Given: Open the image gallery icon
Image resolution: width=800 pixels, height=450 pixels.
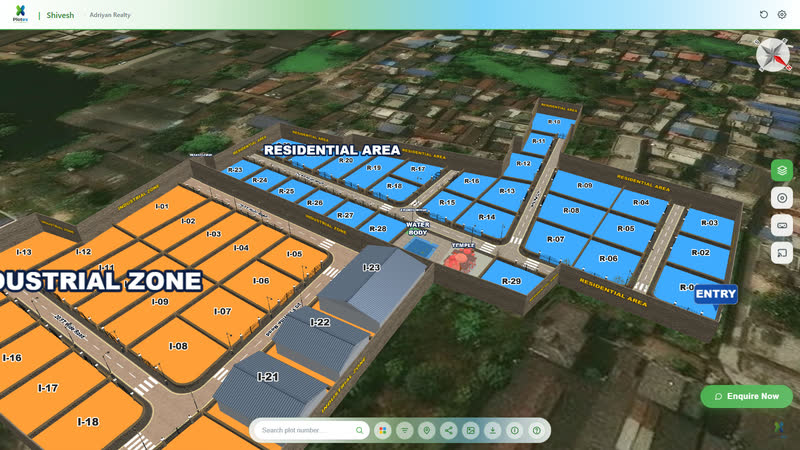Looking at the screenshot, I should [470, 431].
